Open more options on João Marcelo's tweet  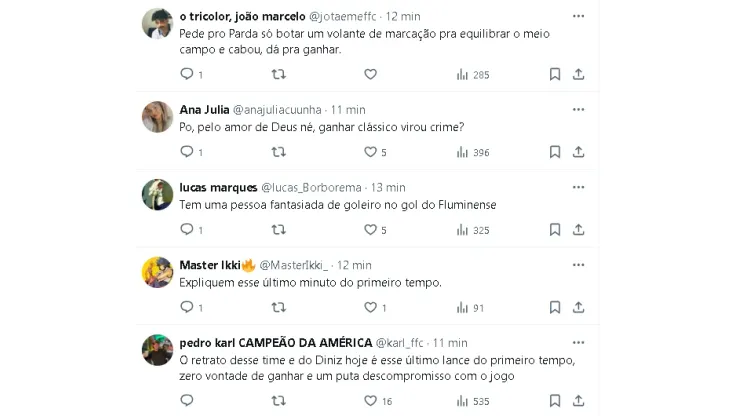tap(579, 17)
